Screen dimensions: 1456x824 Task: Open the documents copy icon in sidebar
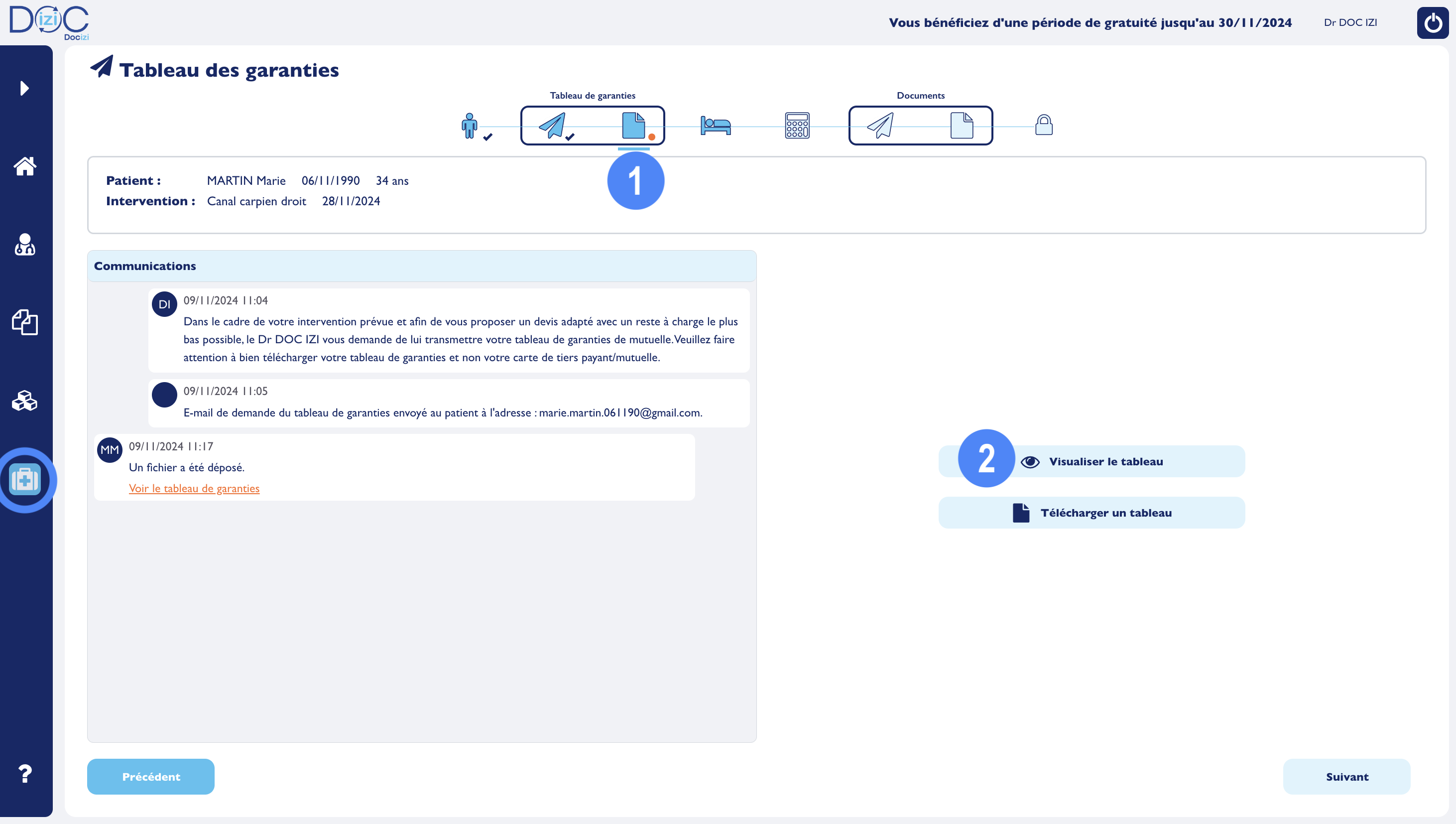coord(25,323)
